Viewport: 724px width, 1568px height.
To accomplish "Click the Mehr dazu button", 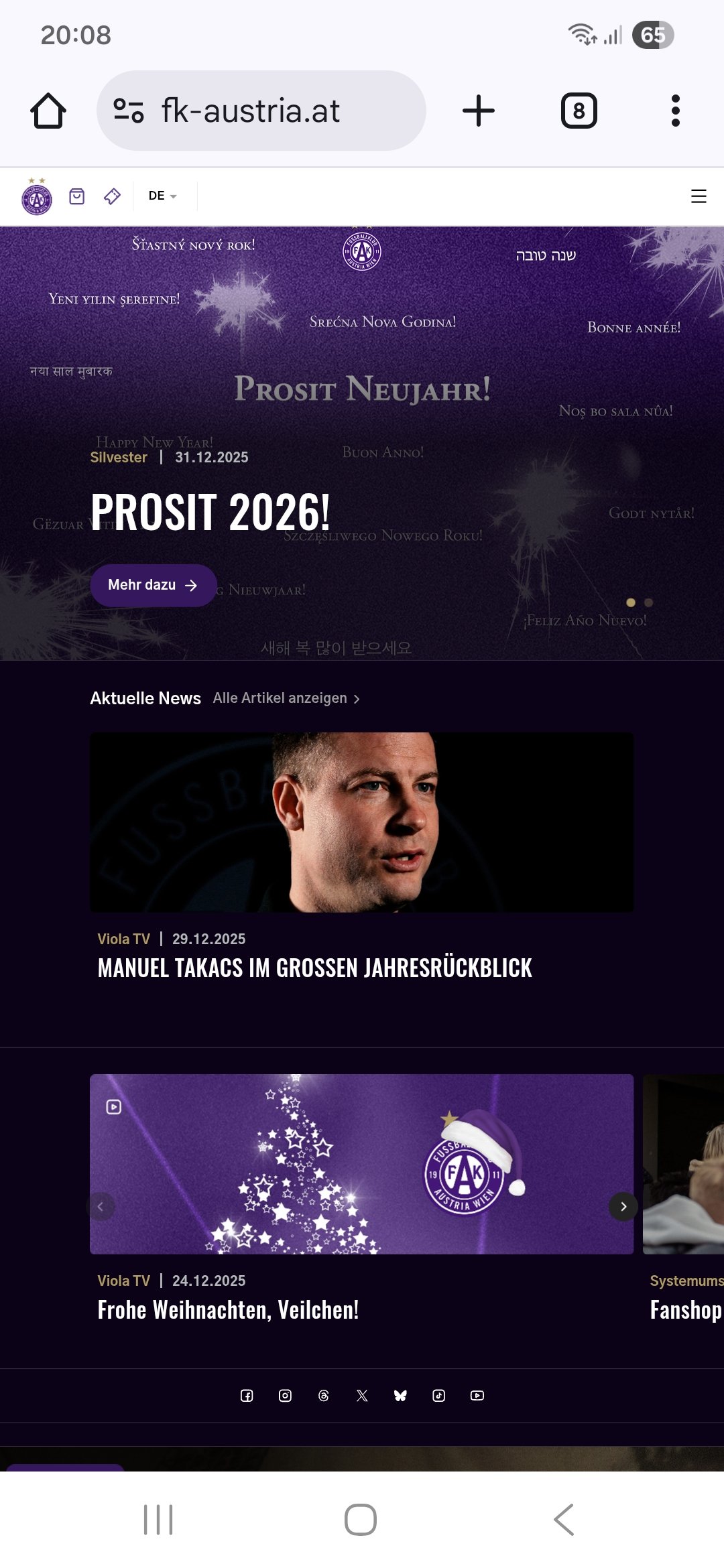I will (153, 585).
